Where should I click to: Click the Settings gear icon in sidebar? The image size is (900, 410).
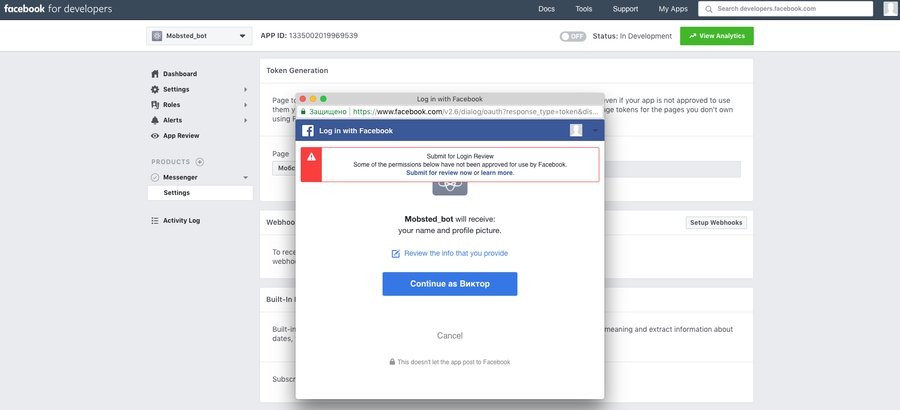point(155,90)
